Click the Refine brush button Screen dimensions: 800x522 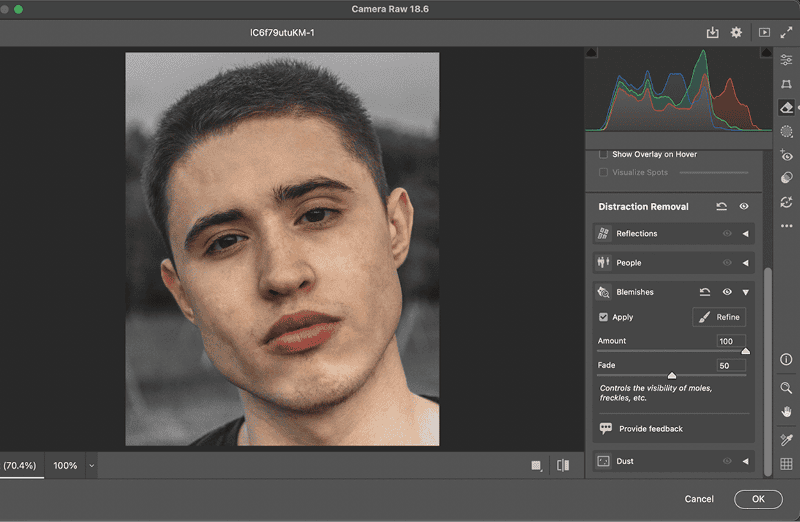click(719, 317)
